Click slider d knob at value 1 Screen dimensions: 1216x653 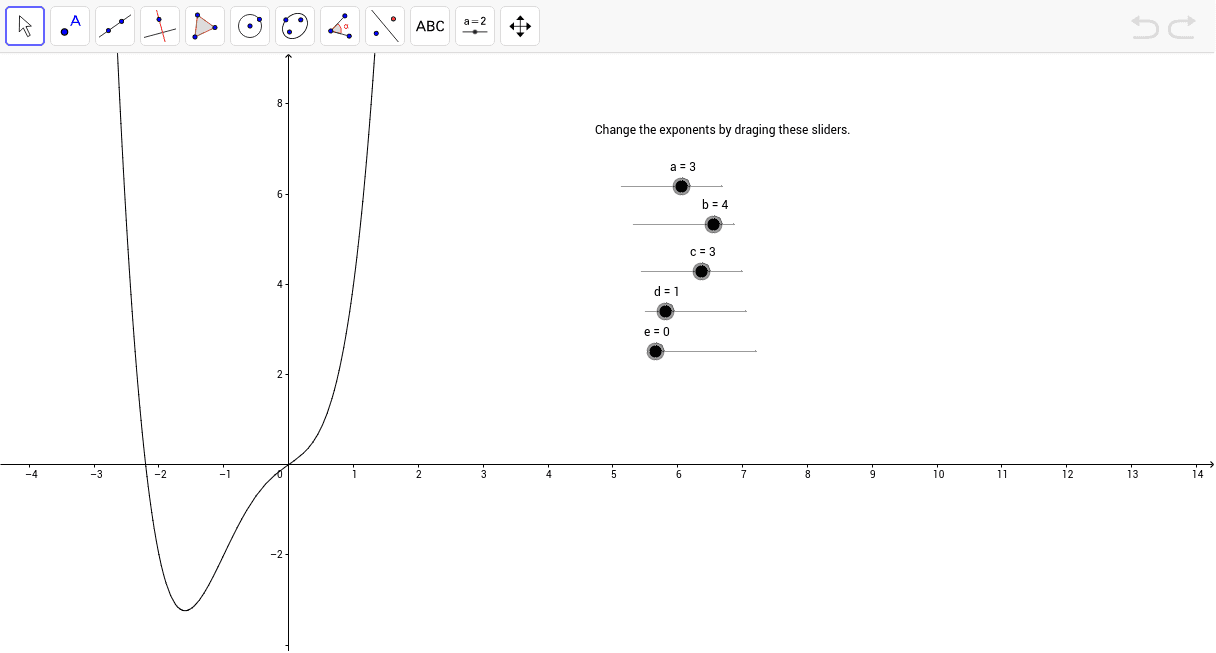[x=665, y=311]
